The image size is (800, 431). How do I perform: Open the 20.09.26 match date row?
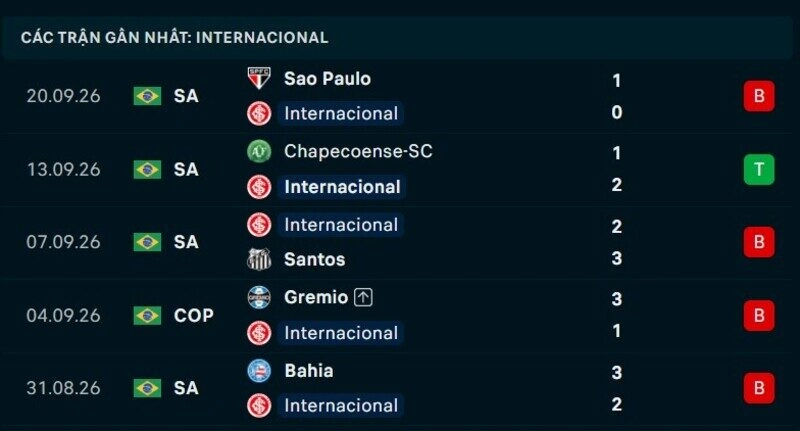tap(400, 96)
